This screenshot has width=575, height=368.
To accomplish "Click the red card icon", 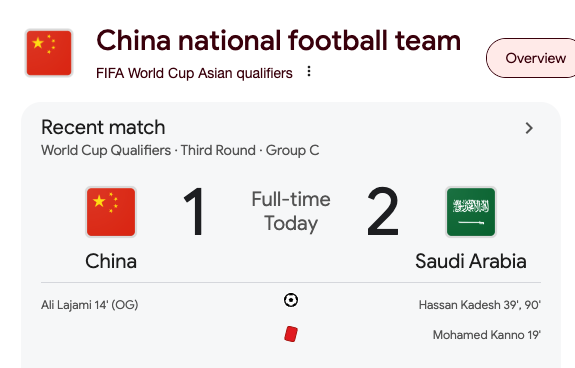I will click(x=291, y=334).
